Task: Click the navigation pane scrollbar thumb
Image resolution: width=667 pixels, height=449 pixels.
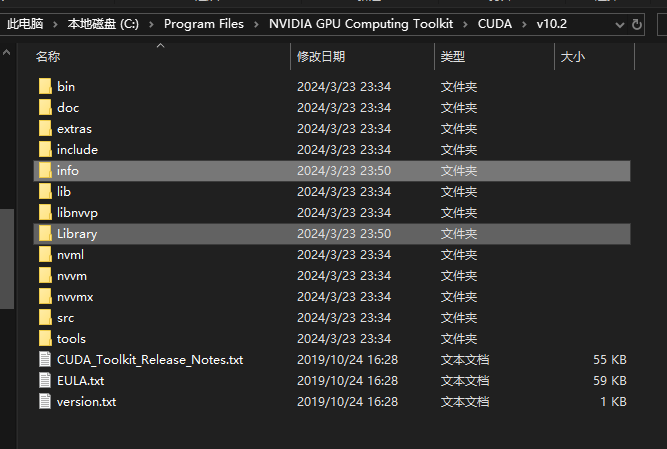Action: pyautogui.click(x=7, y=259)
